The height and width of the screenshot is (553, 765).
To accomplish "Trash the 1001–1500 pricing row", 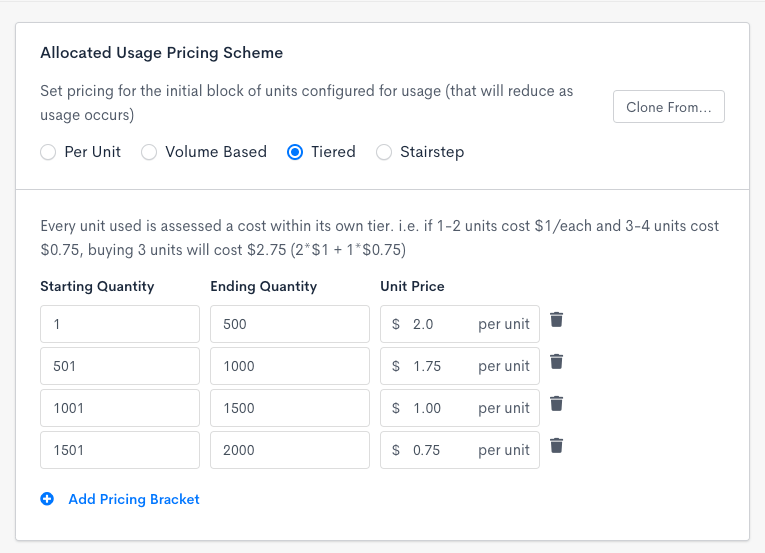I will tap(557, 404).
